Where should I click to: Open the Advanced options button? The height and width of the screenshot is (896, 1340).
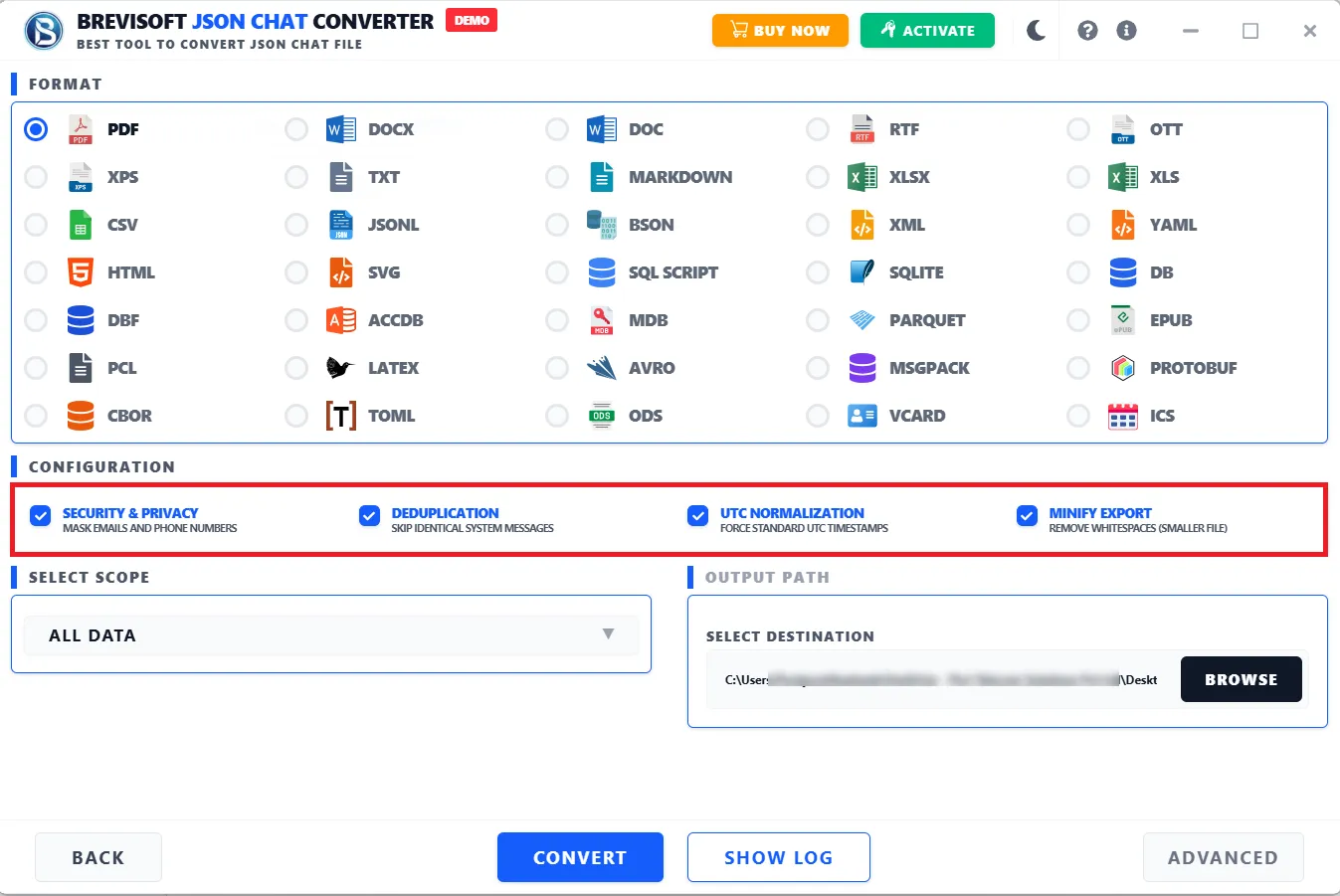coord(1223,857)
